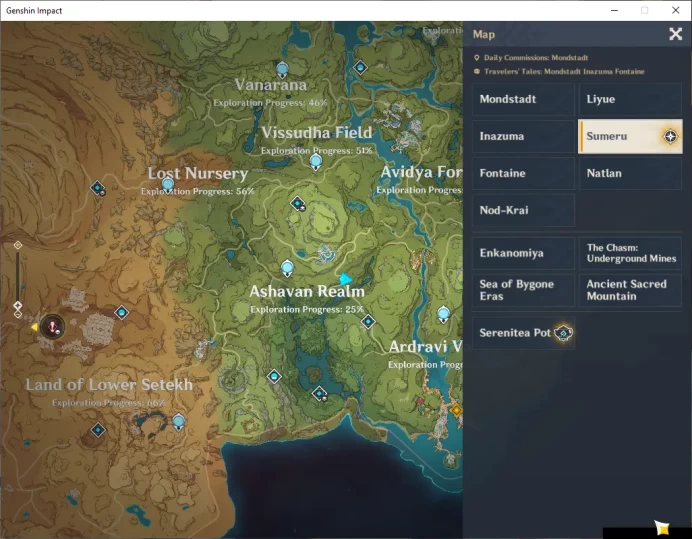Select the teleport waypoint on Lost Nursery label
The image size is (692, 539).
(x=168, y=185)
